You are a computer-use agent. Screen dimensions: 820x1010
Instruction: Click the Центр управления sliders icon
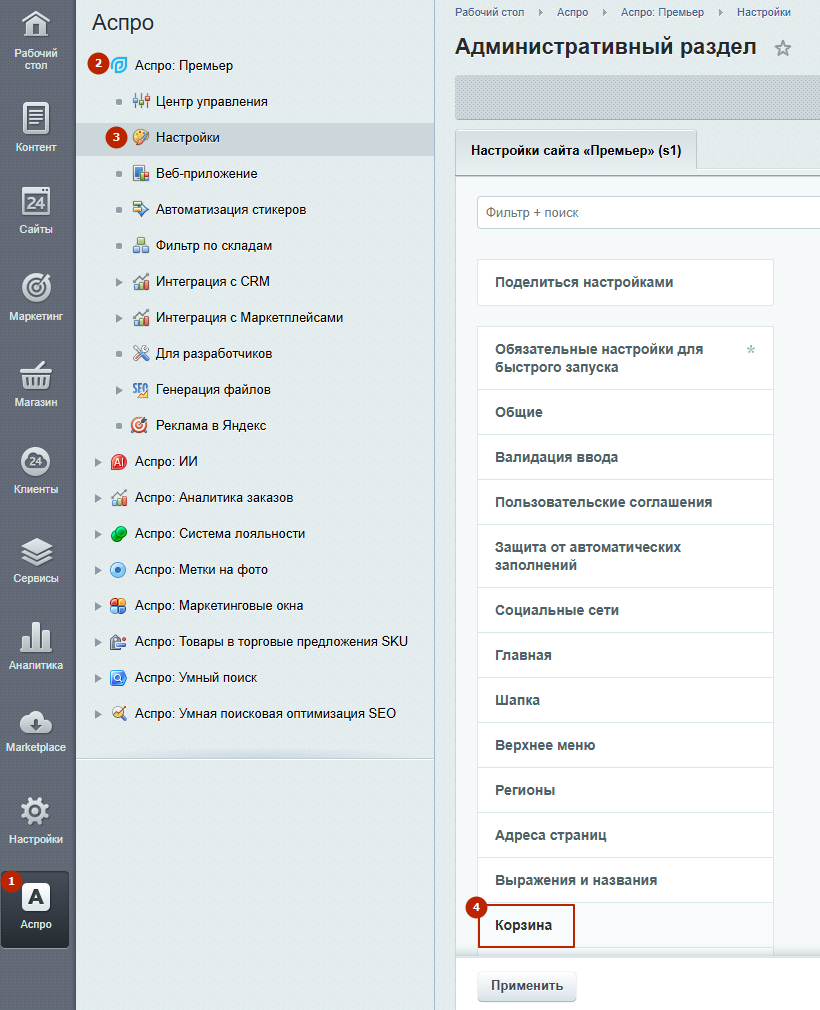point(140,101)
